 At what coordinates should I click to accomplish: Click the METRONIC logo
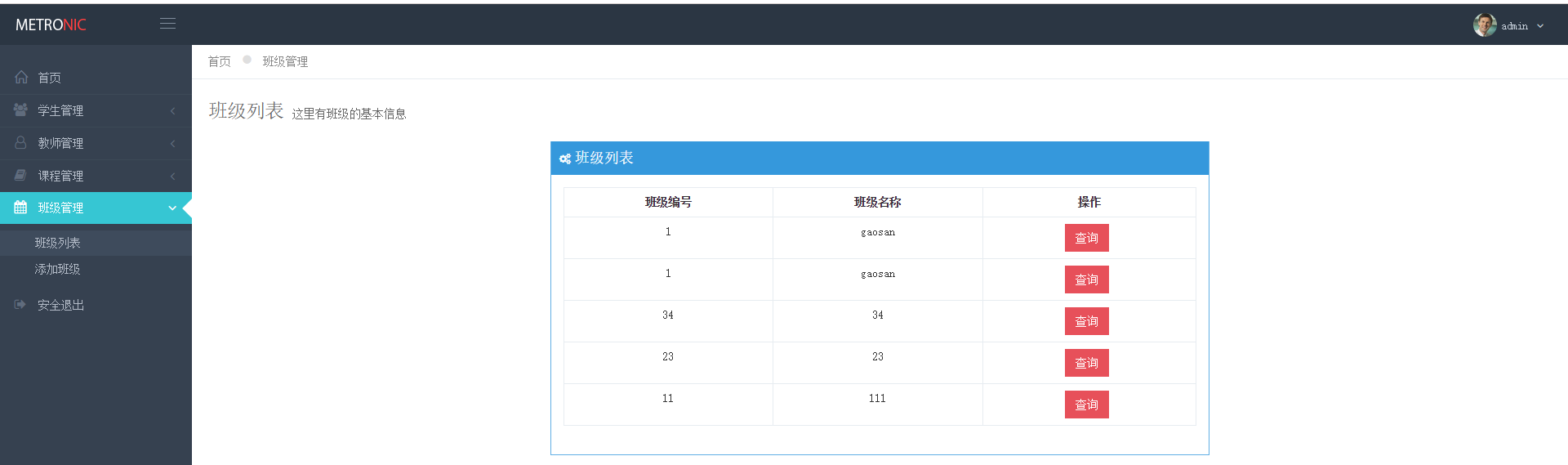(x=51, y=25)
